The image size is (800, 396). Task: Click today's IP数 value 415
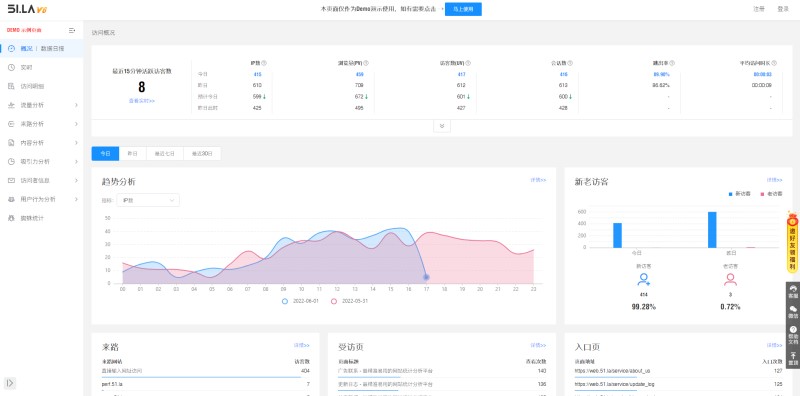point(257,75)
